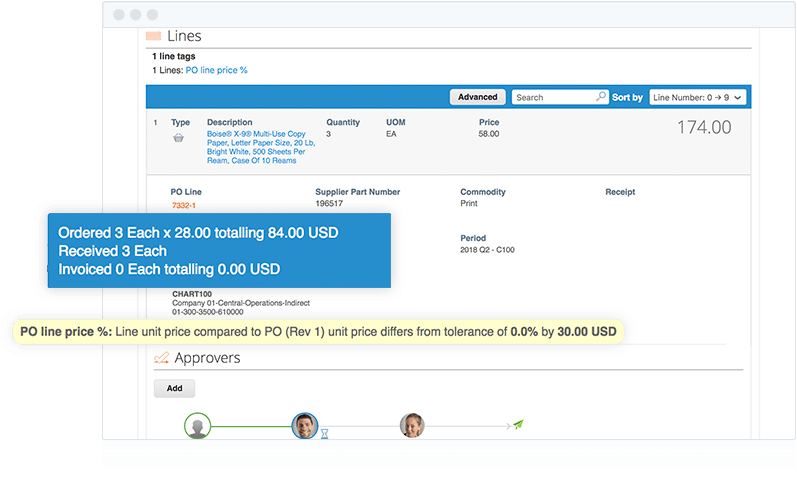Image resolution: width=797 pixels, height=488 pixels.
Task: Click the orange Lines section icon
Action: pyautogui.click(x=154, y=36)
